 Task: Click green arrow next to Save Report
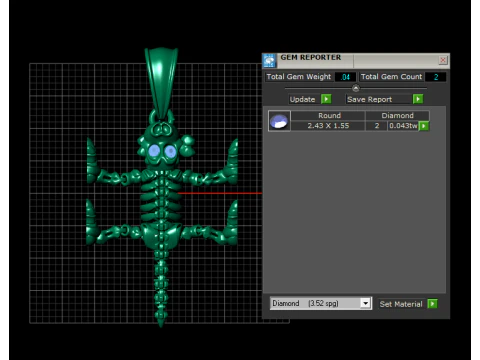(x=418, y=99)
